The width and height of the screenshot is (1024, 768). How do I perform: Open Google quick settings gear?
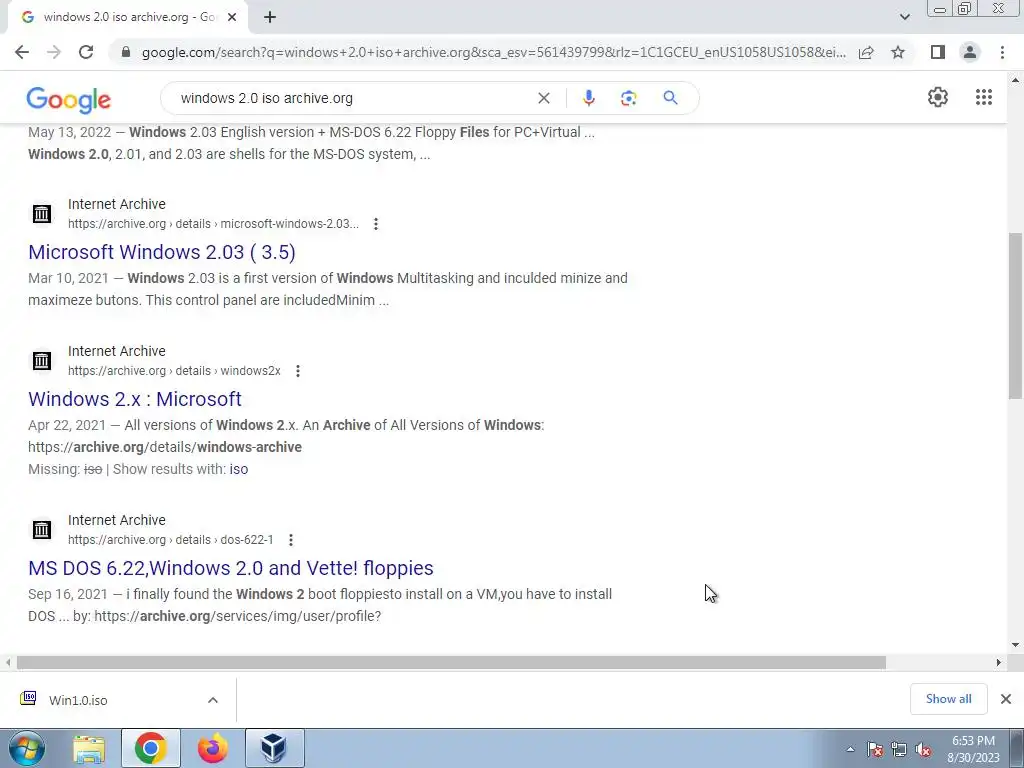pos(938,97)
